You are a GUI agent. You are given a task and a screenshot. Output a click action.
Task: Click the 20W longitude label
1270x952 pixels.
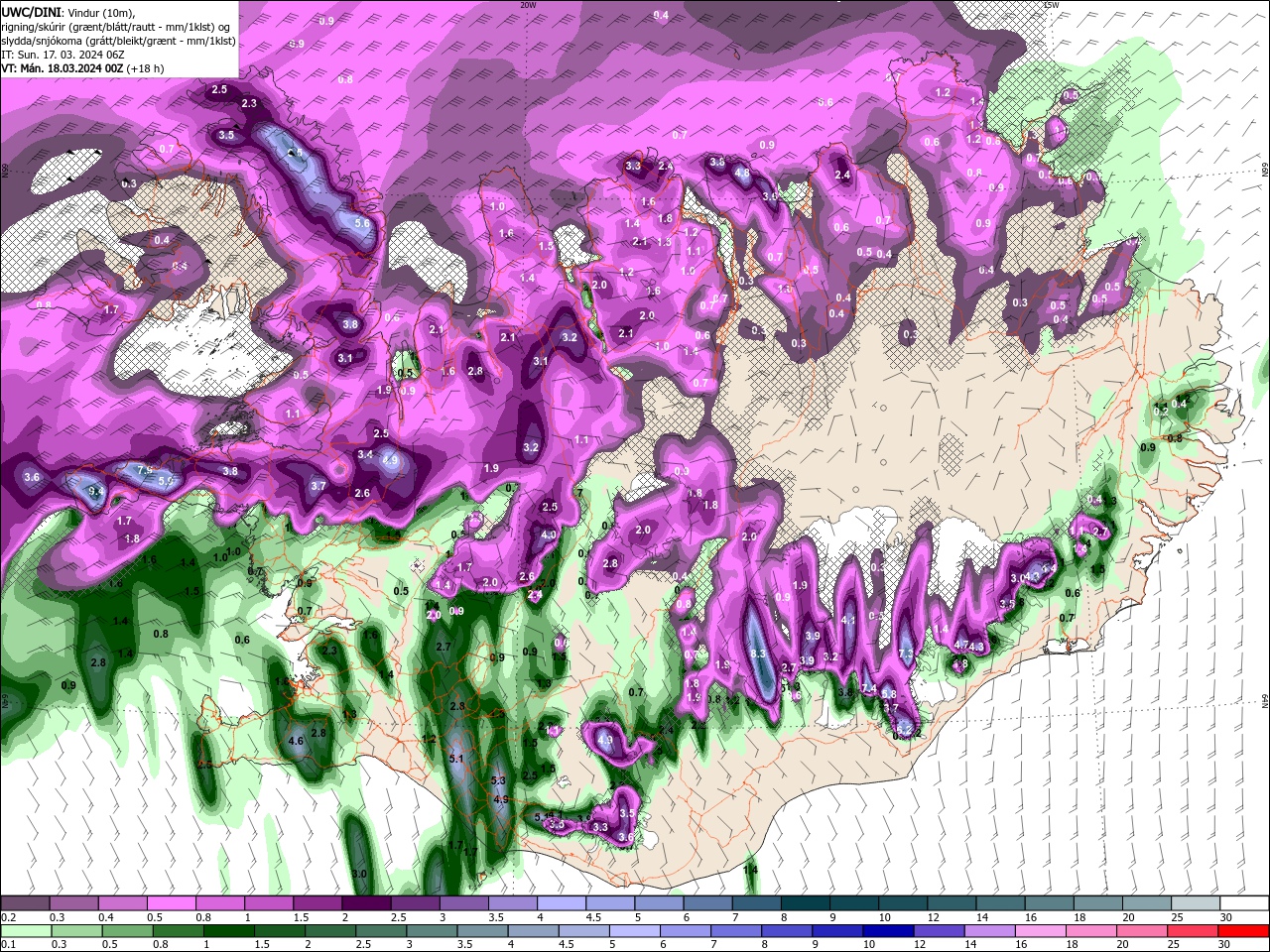coord(528,5)
